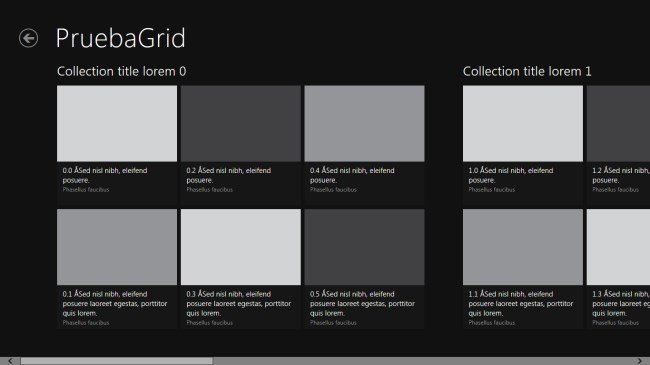Viewport: 650px width, 365px height.
Task: Click 'Phasellus faucibus' subtitle under item 1.1
Action: 492,323
